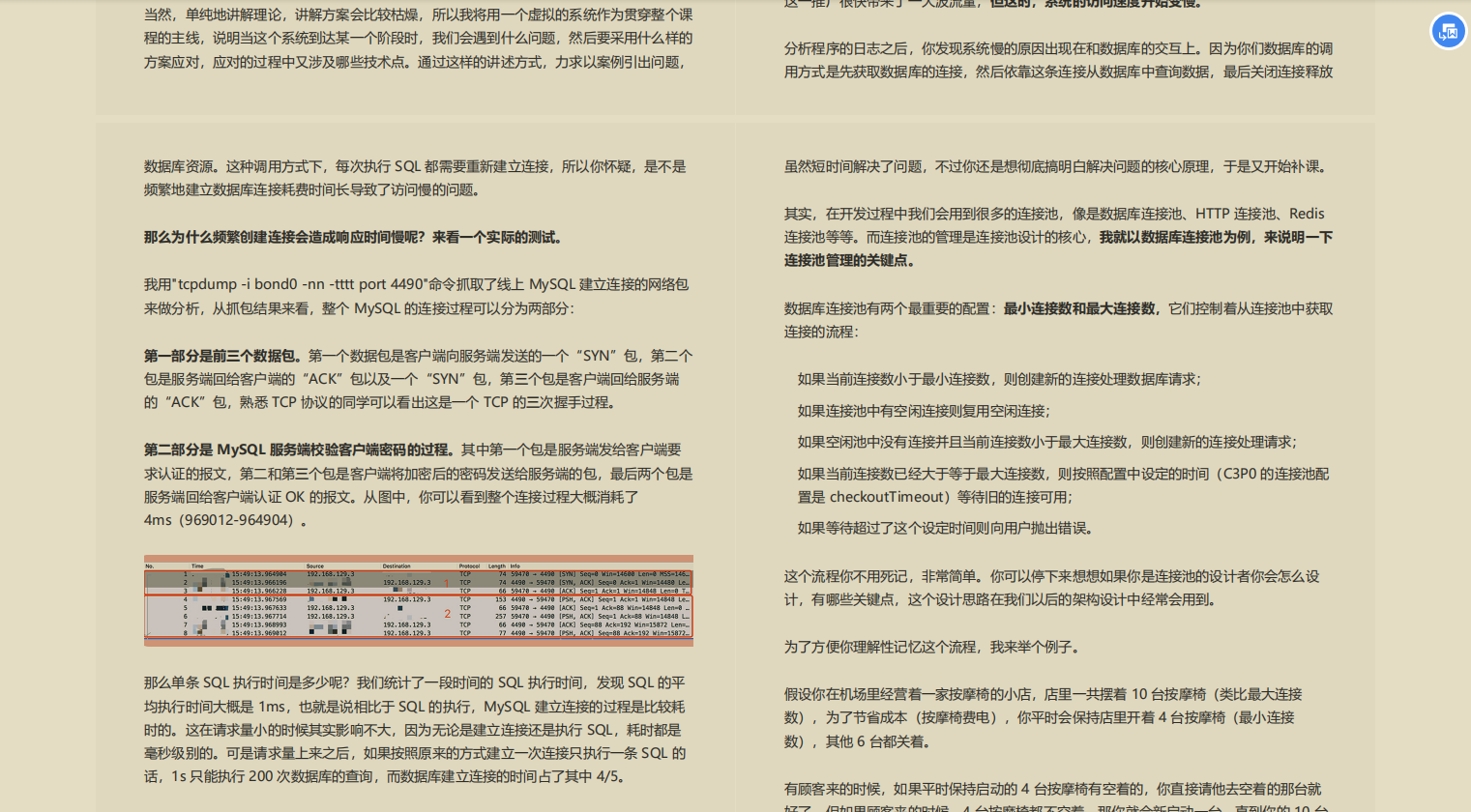Click the line starting "数），其他 6 台都关着。"
The image size is (1471, 812).
click(859, 741)
